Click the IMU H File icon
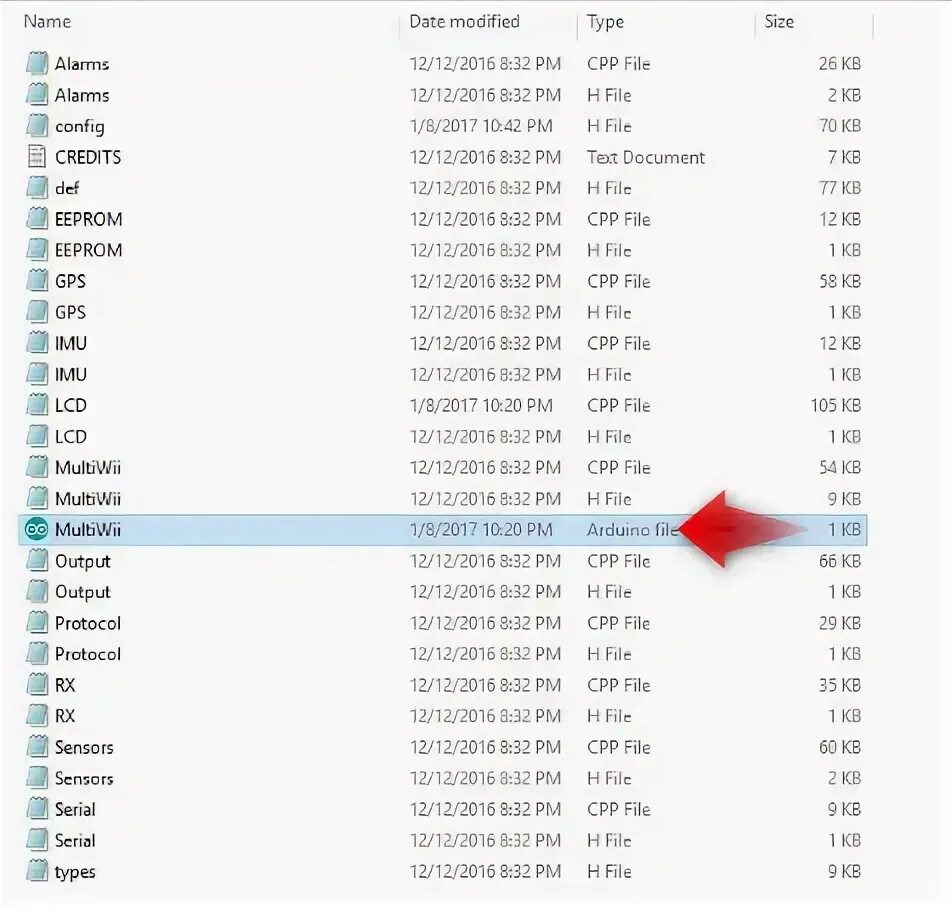Image resolution: width=952 pixels, height=908 pixels. click(x=37, y=374)
